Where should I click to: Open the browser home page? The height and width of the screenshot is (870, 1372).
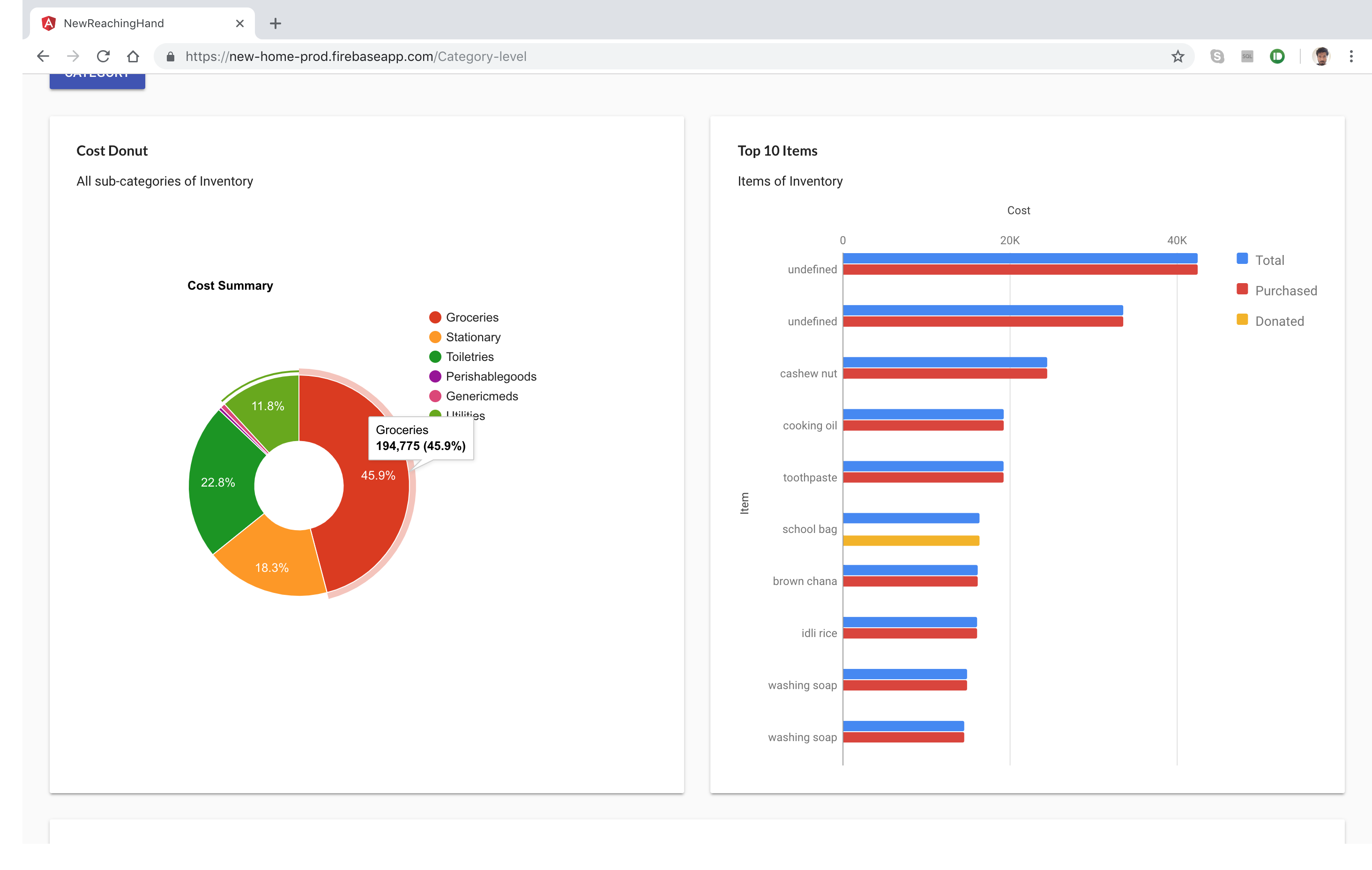pos(133,56)
